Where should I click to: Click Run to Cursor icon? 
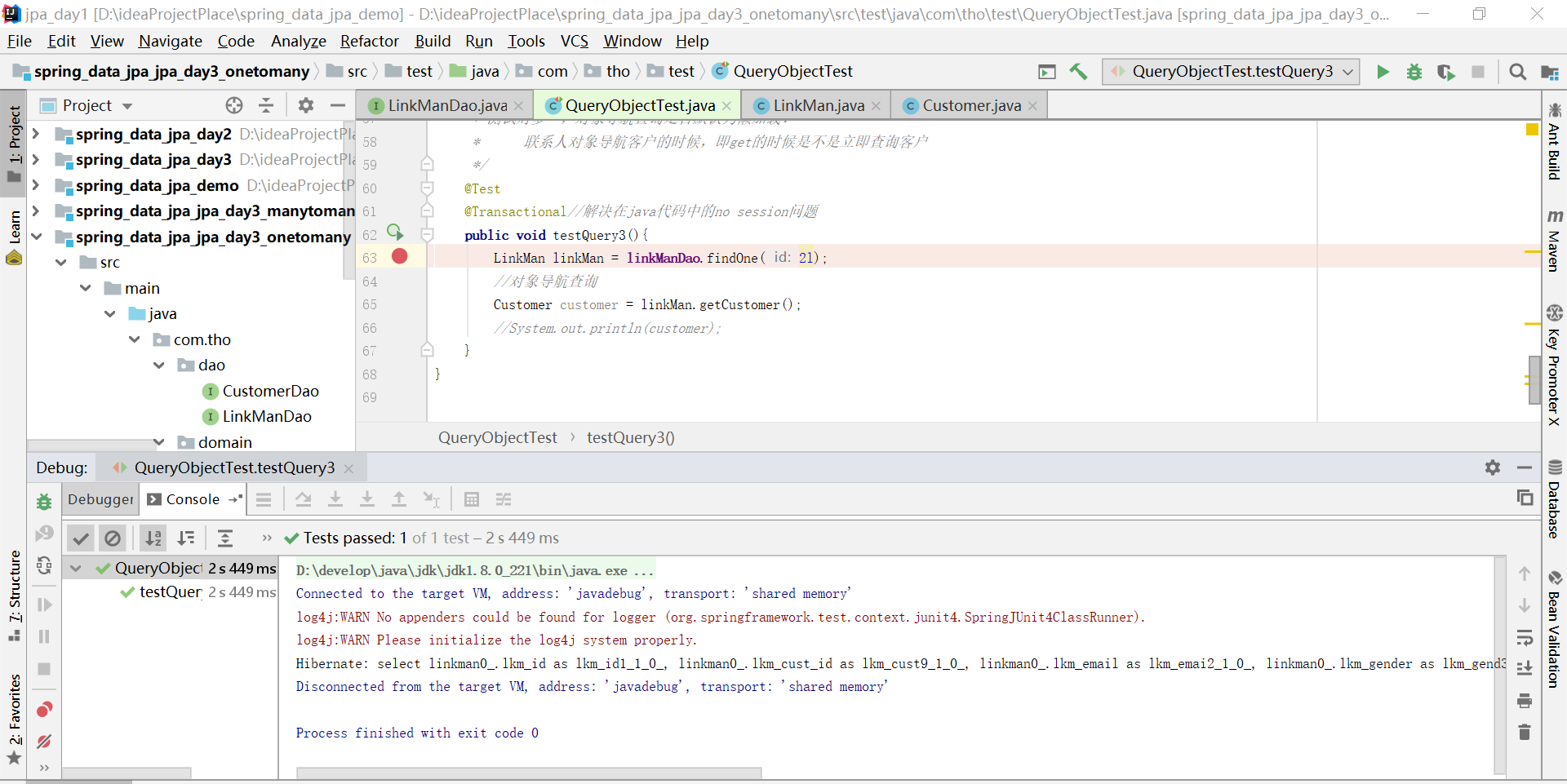click(x=432, y=499)
